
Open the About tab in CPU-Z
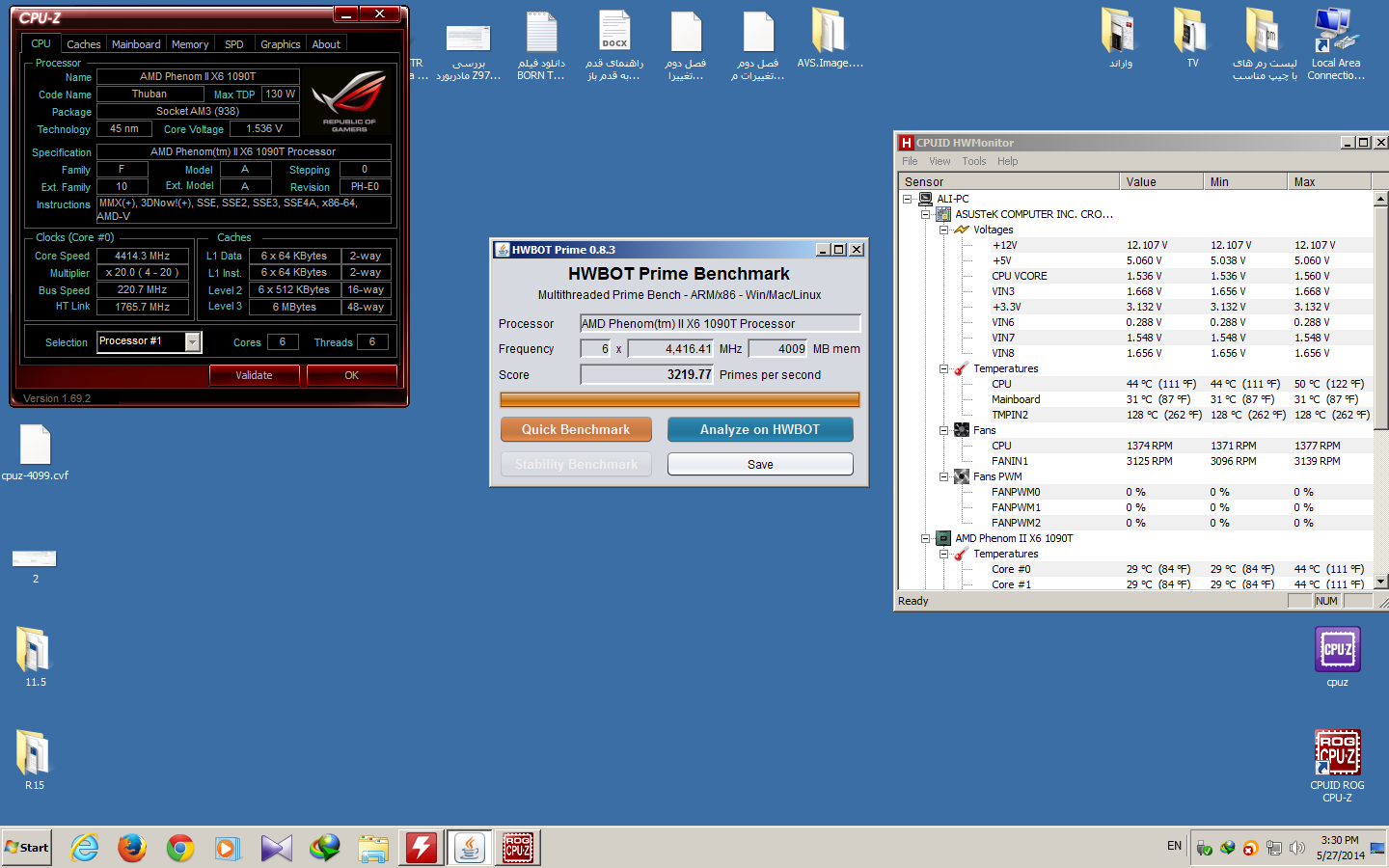pyautogui.click(x=326, y=44)
